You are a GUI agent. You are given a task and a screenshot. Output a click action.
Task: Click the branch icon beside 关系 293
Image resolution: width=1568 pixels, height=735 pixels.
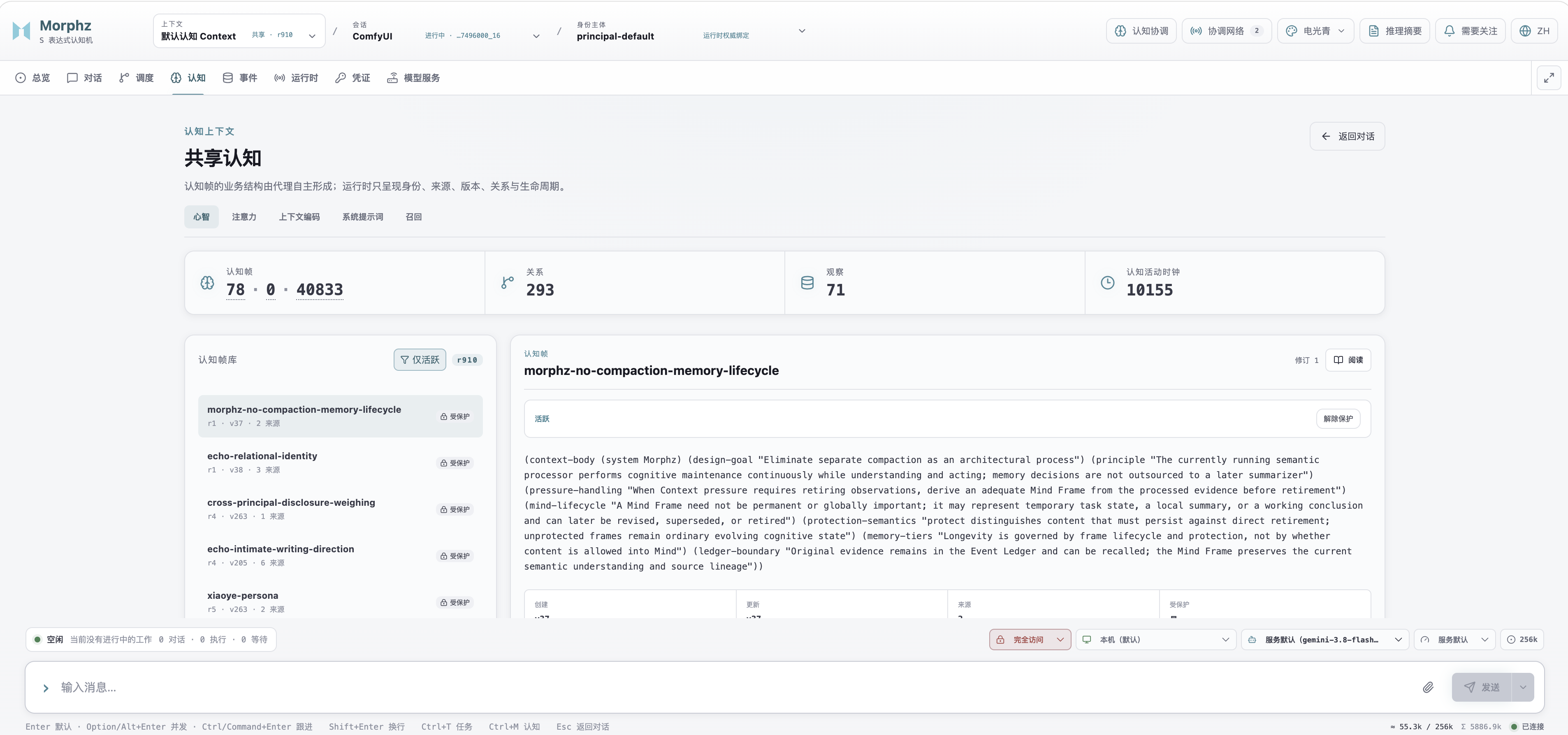click(507, 283)
